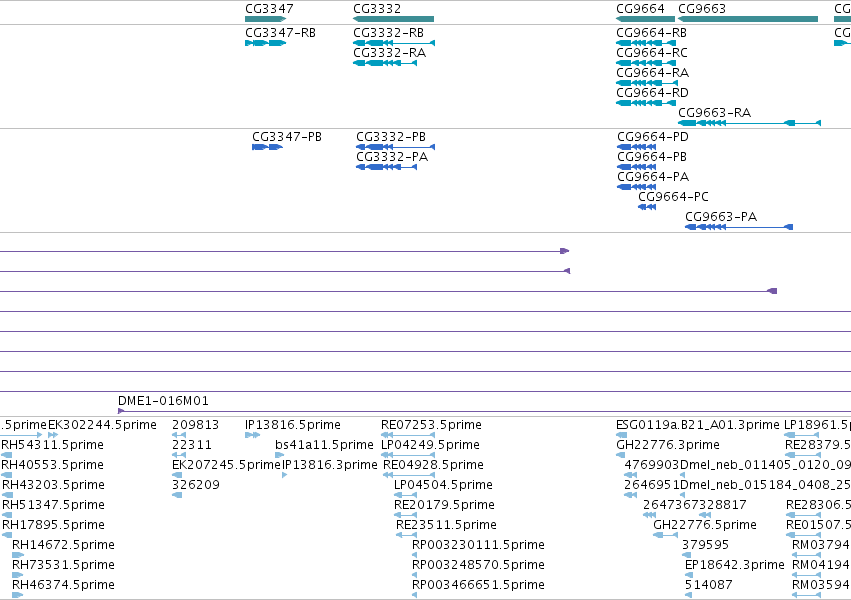This screenshot has height=600, width=851.
Task: Click the RP003248570.5prime EST label
Action: 478,565
